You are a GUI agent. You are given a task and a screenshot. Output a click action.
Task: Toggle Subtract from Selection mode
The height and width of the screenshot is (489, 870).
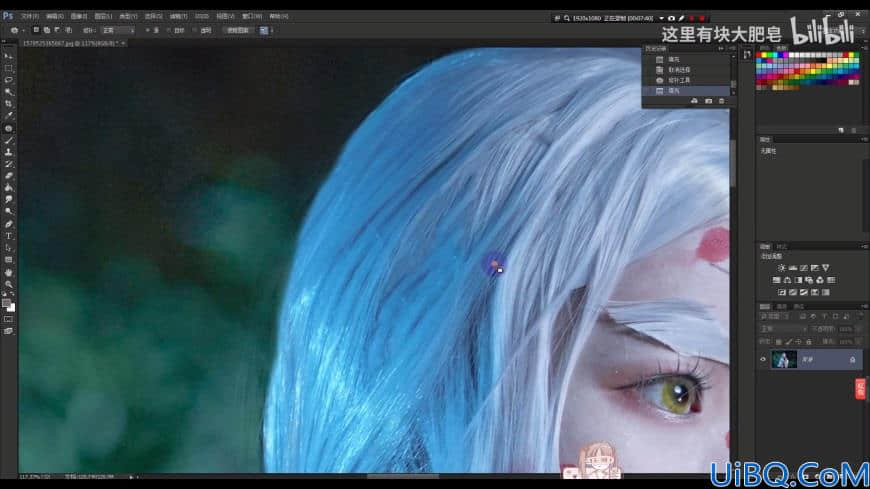(57, 30)
